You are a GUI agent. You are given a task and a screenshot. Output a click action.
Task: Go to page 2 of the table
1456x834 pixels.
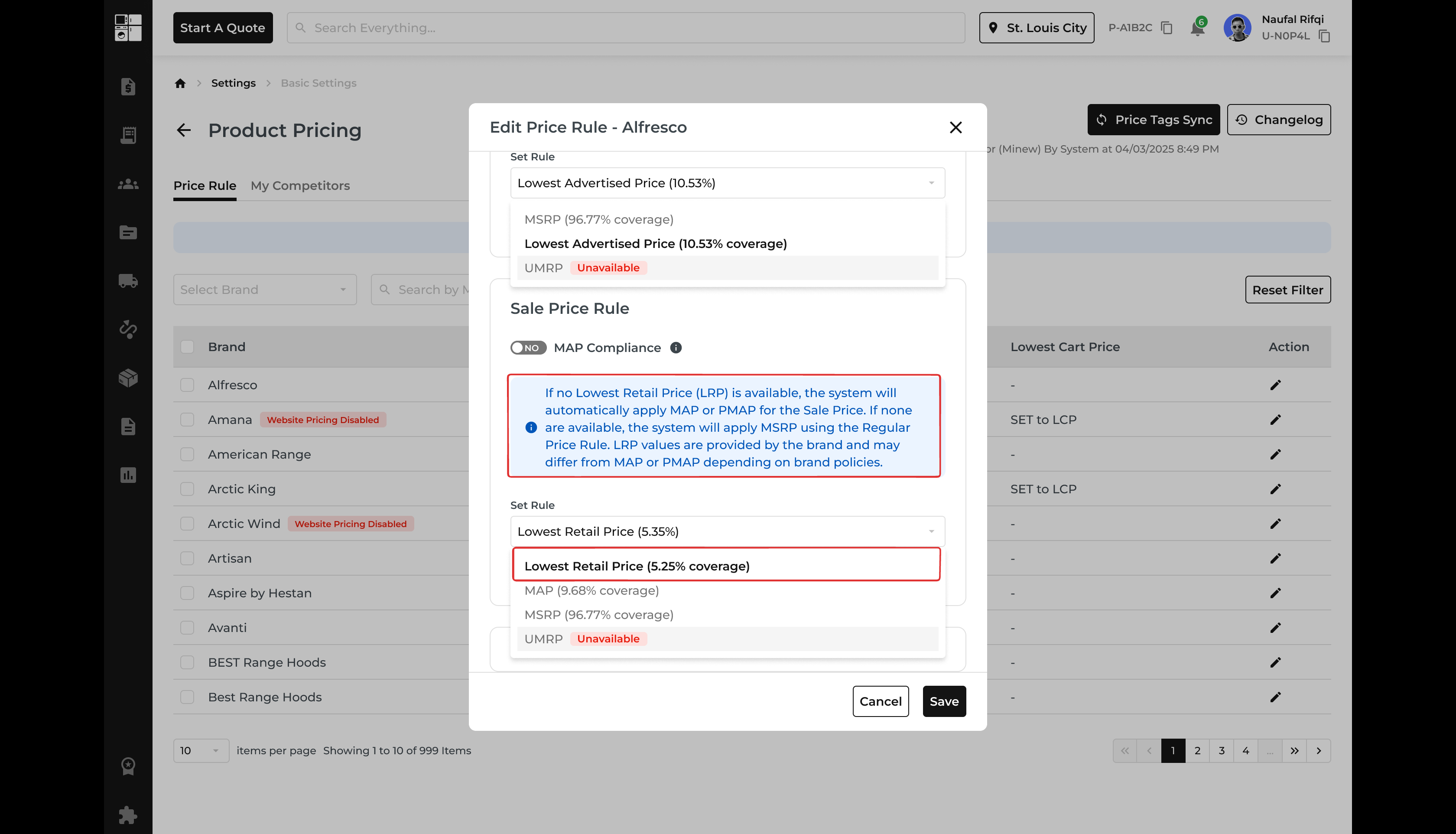(x=1197, y=750)
